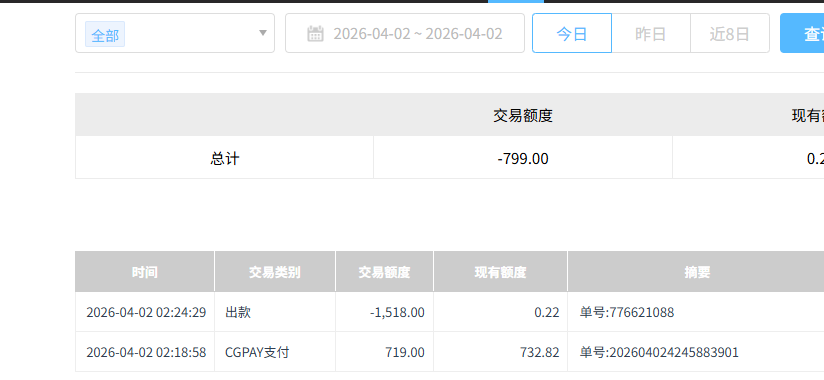Click the calendar icon in date field
The height and width of the screenshot is (380, 824).
pyautogui.click(x=315, y=34)
